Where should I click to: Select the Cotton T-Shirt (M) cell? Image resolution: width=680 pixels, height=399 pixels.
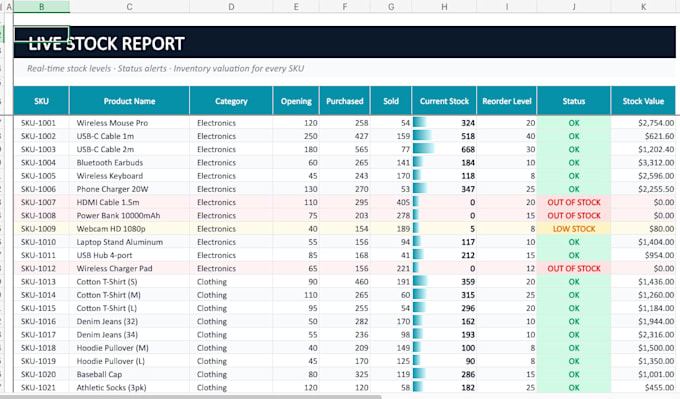[129, 295]
